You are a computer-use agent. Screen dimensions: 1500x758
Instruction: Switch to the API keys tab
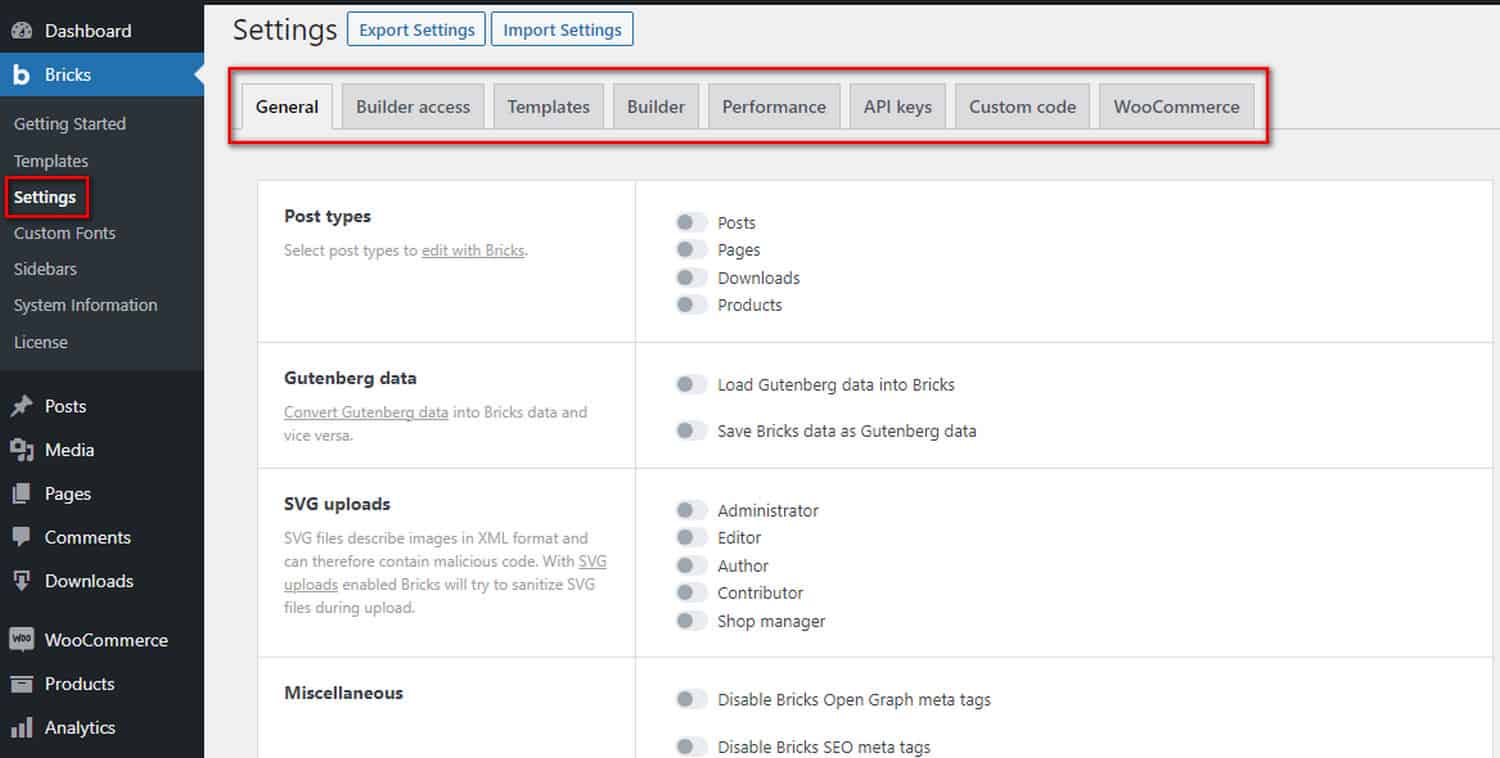898,107
